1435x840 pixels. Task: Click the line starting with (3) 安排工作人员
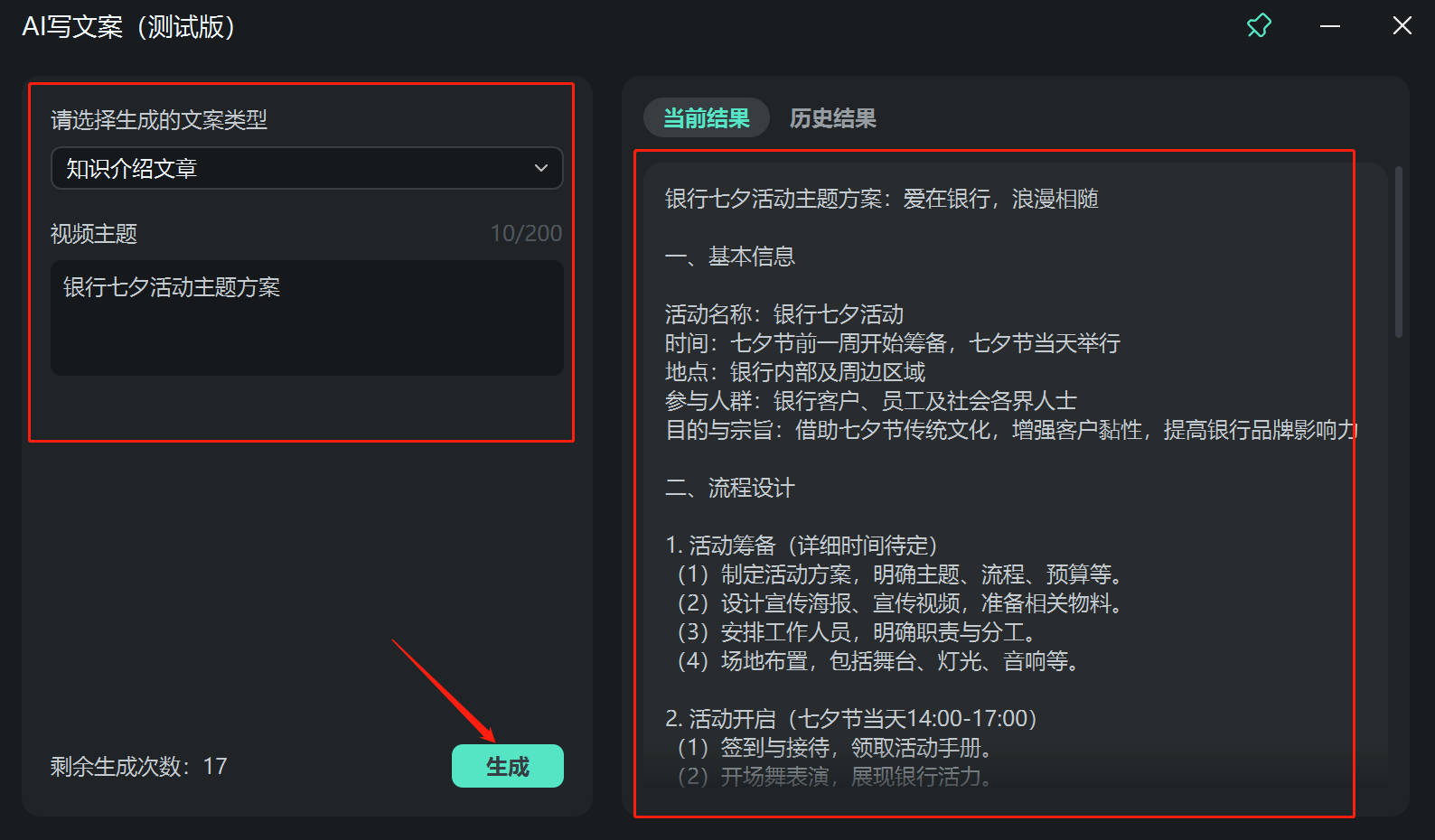[x=857, y=632]
